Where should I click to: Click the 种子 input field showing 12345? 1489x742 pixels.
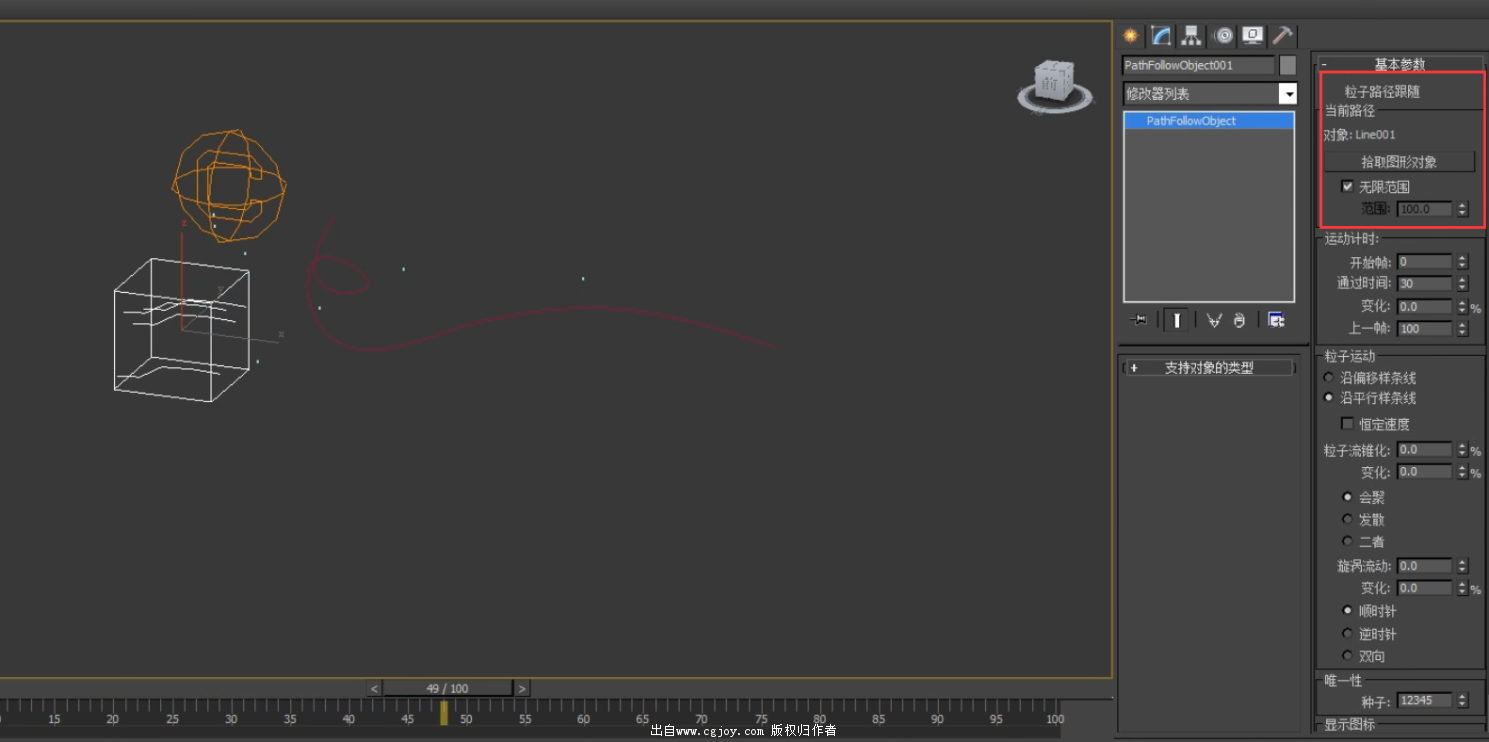coord(1425,700)
